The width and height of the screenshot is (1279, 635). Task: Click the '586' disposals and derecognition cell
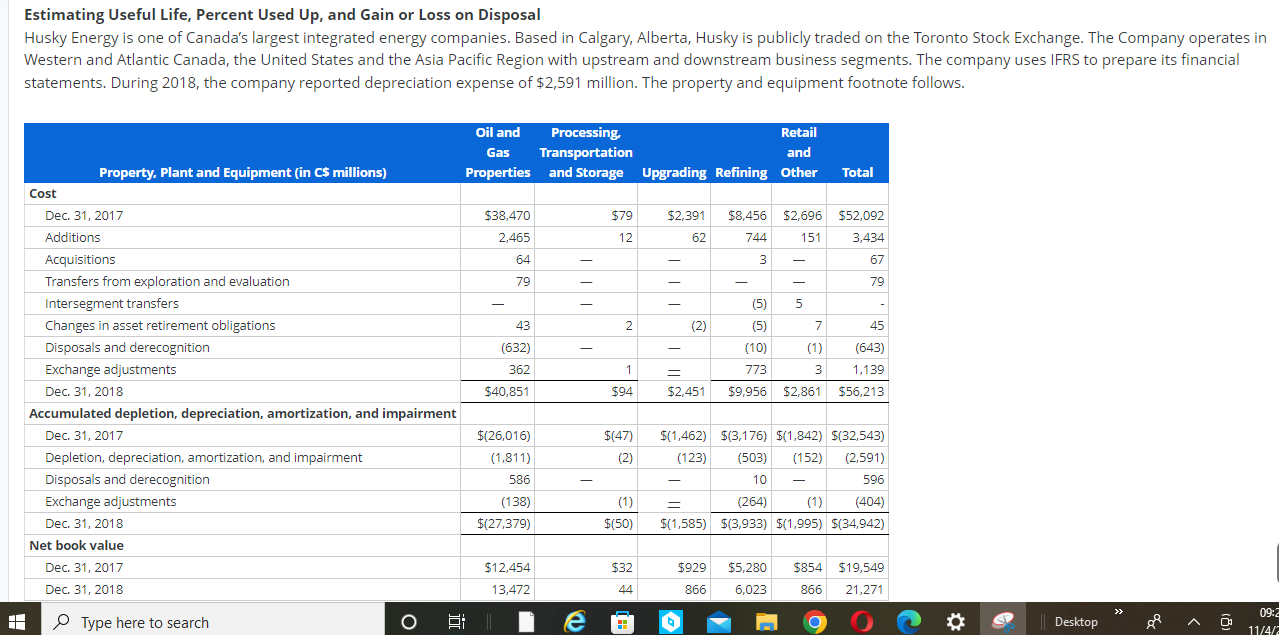point(520,479)
